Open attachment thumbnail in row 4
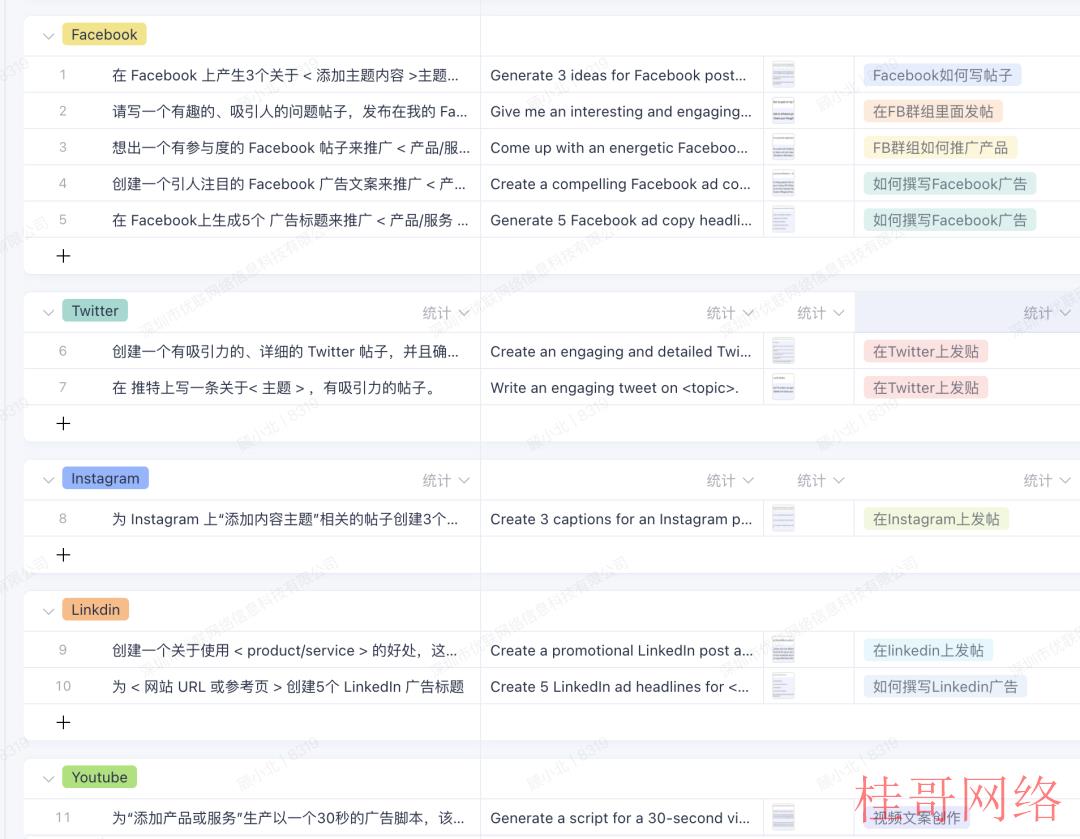This screenshot has width=1080, height=839. pos(783,183)
